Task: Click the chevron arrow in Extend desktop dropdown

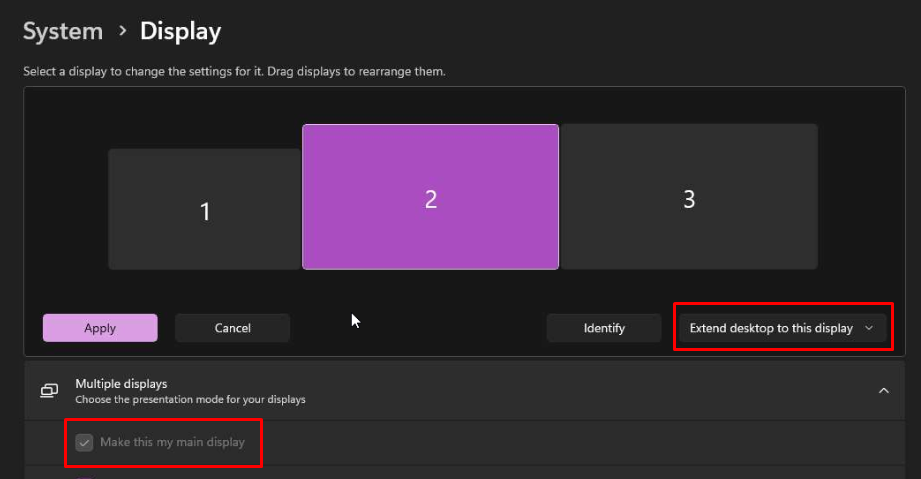Action: pos(868,328)
